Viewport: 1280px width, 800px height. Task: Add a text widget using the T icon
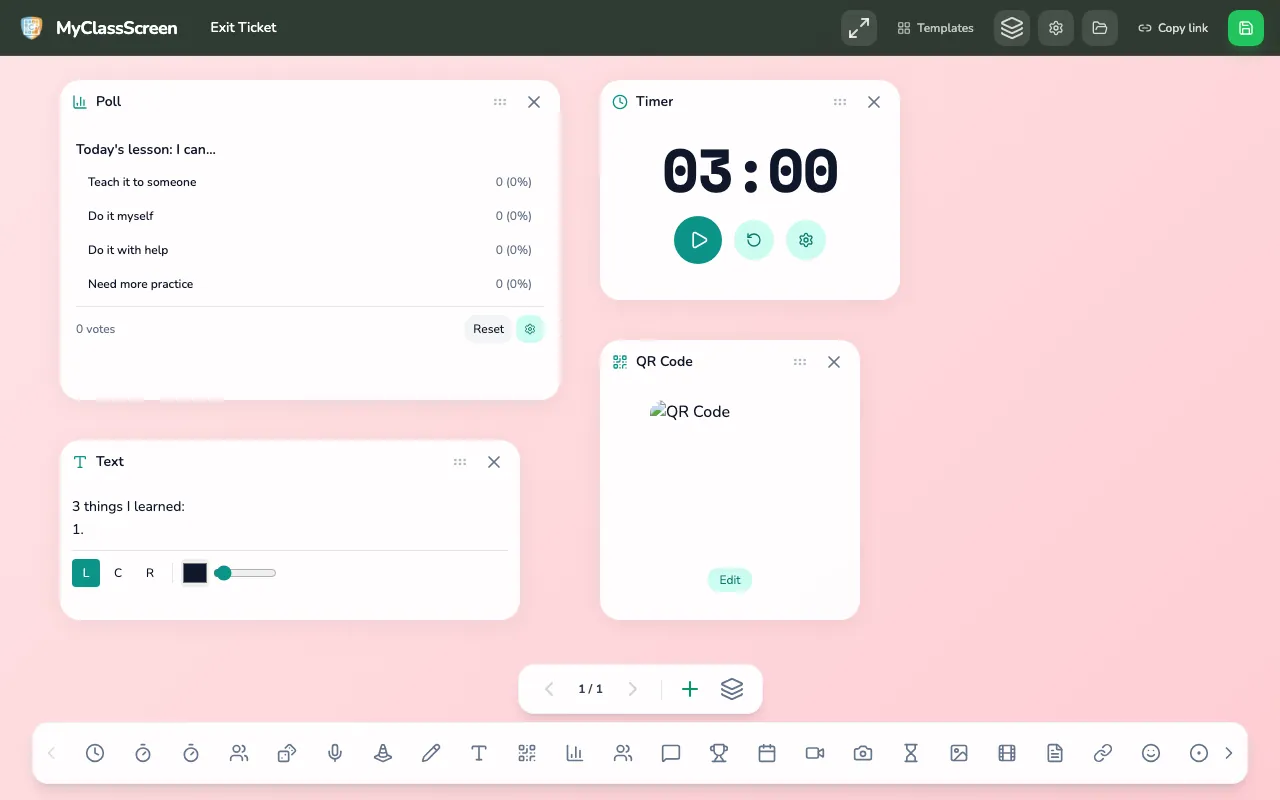479,753
